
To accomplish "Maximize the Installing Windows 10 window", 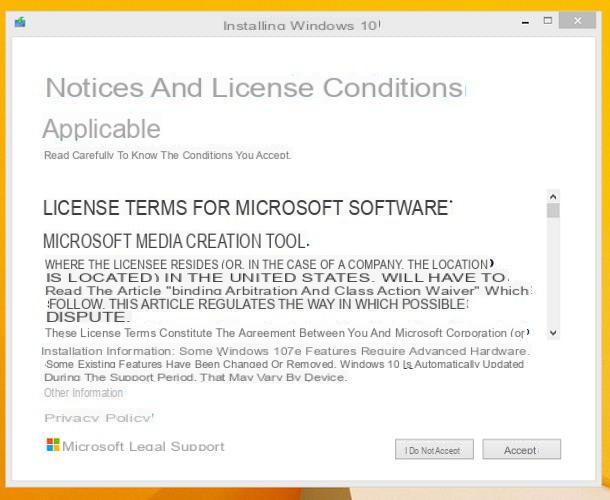I will coord(548,21).
